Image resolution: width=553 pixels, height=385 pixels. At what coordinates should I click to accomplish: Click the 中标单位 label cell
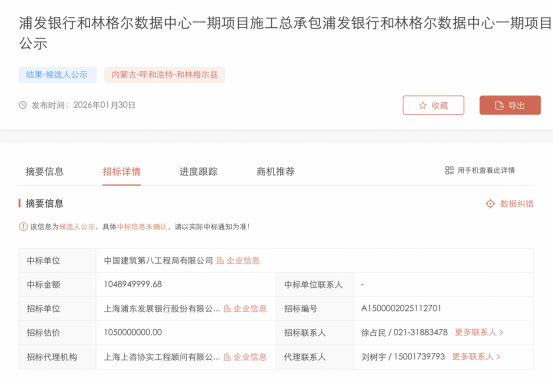[x=57, y=261]
